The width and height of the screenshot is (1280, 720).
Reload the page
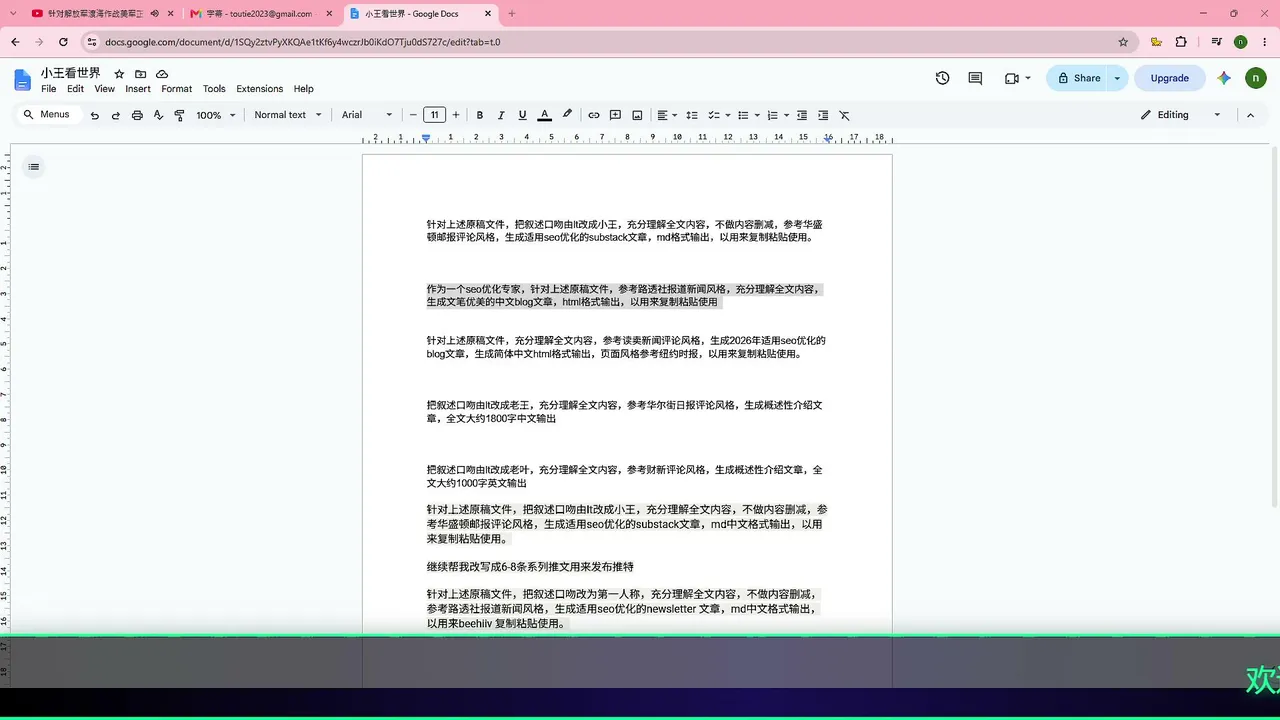tap(63, 42)
